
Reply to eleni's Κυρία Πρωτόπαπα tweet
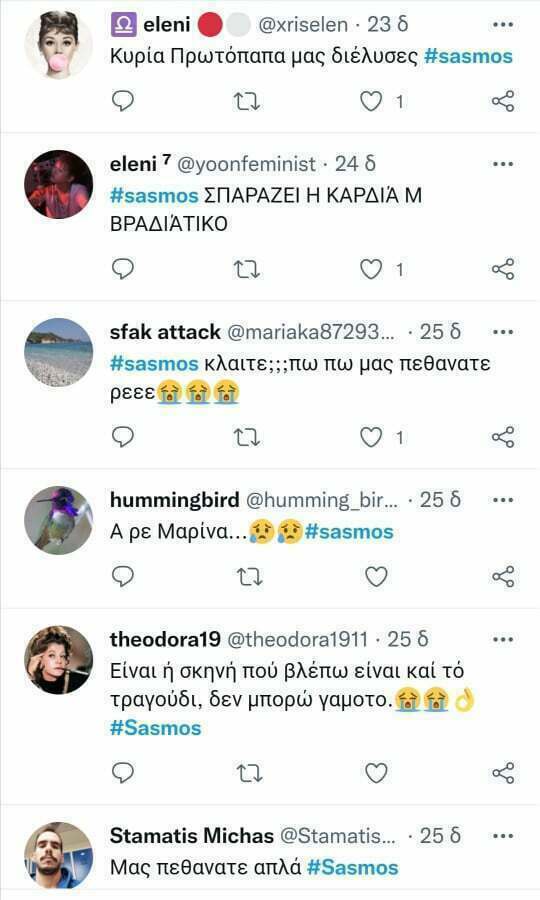click(122, 101)
